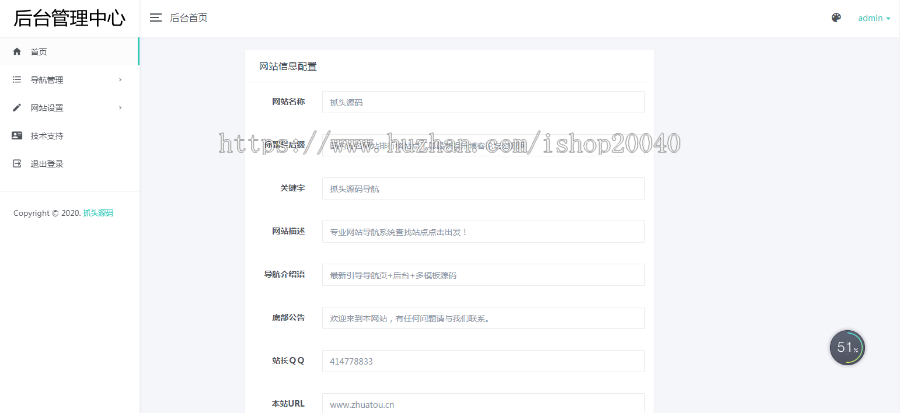Viewport: 900px width, 413px height.
Task: Click the 底部公告 field label
Action: point(288,317)
